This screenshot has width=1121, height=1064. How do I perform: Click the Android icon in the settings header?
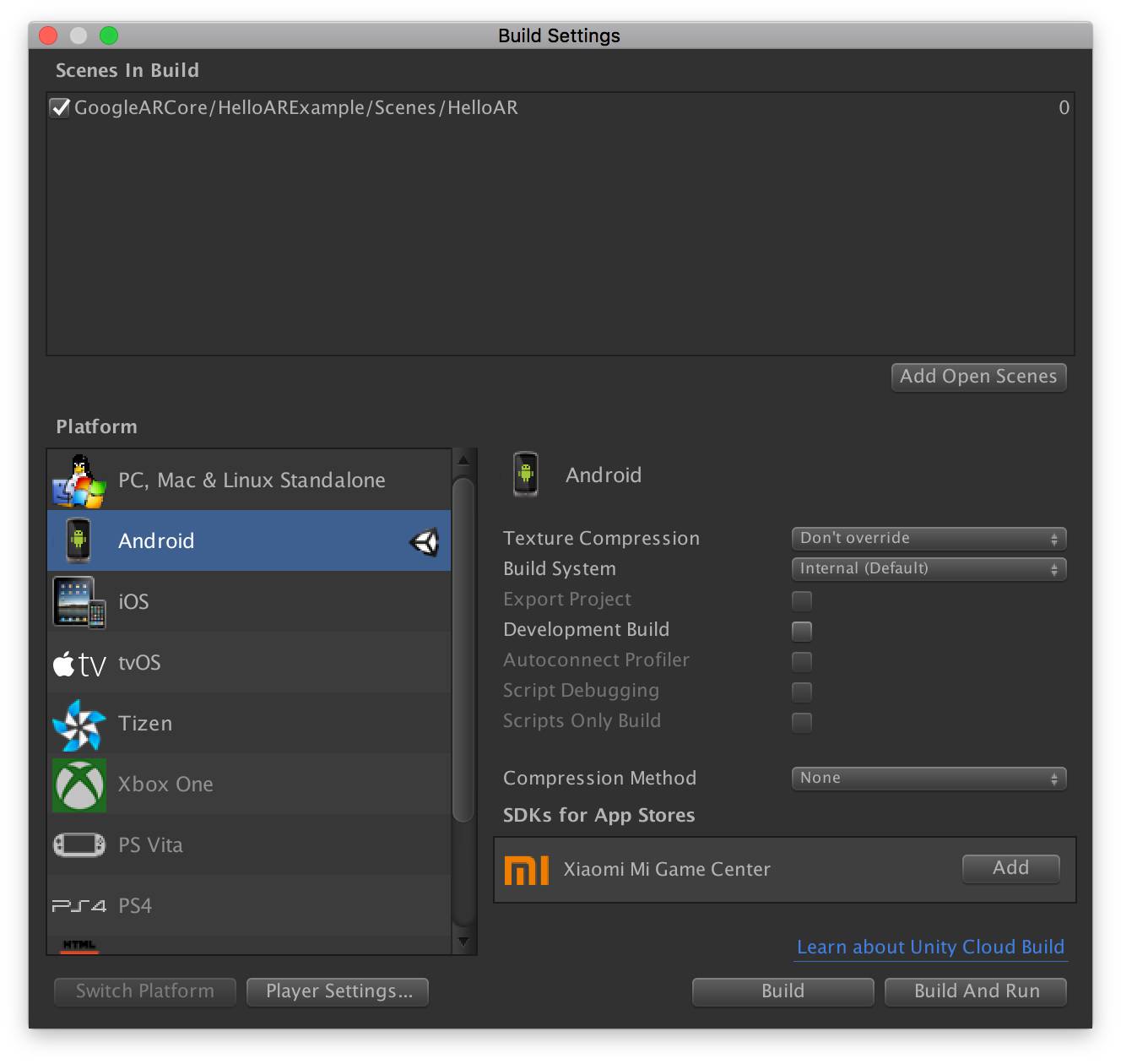pyautogui.click(x=526, y=475)
